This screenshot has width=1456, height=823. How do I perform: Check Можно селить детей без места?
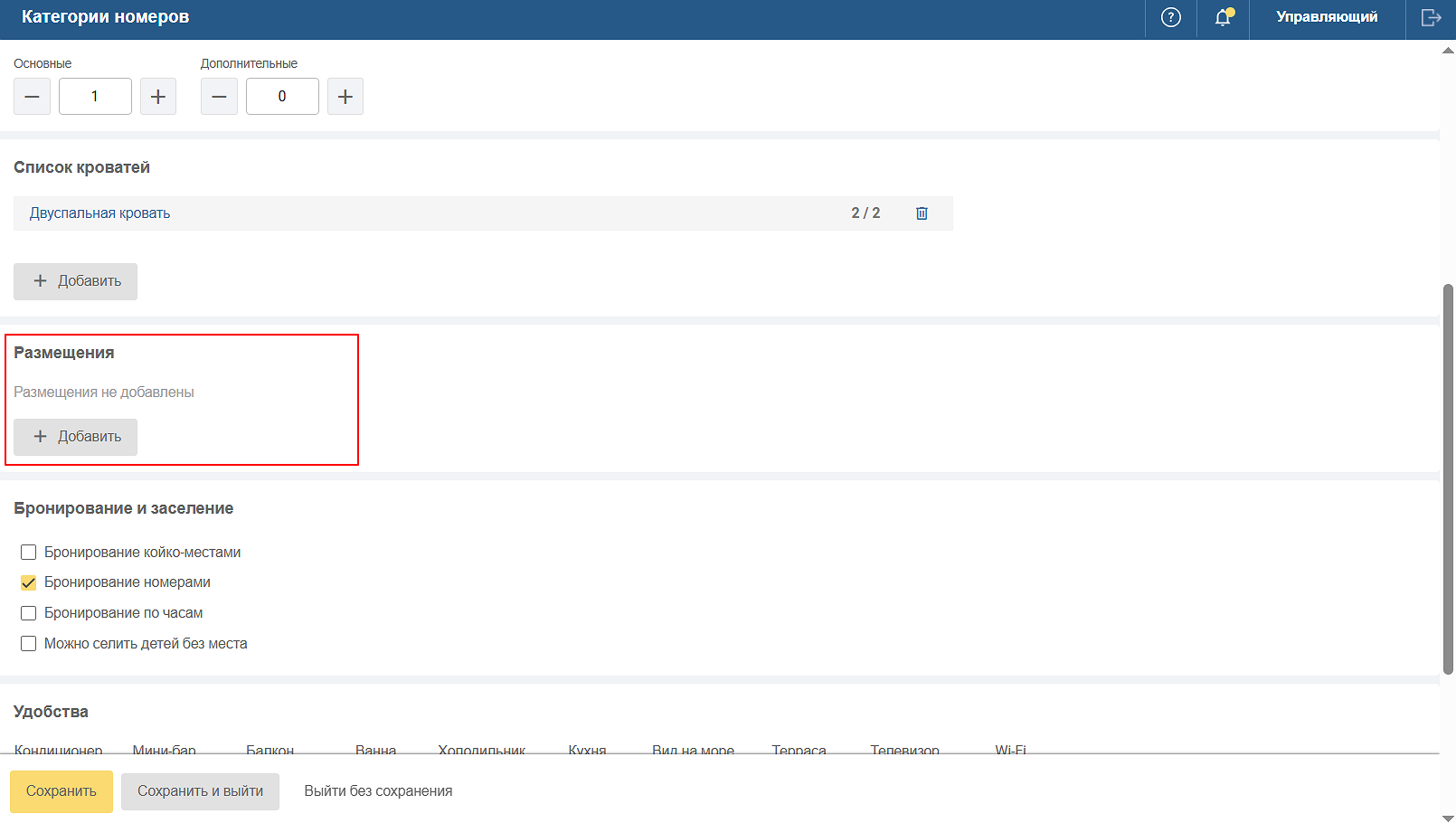(29, 644)
